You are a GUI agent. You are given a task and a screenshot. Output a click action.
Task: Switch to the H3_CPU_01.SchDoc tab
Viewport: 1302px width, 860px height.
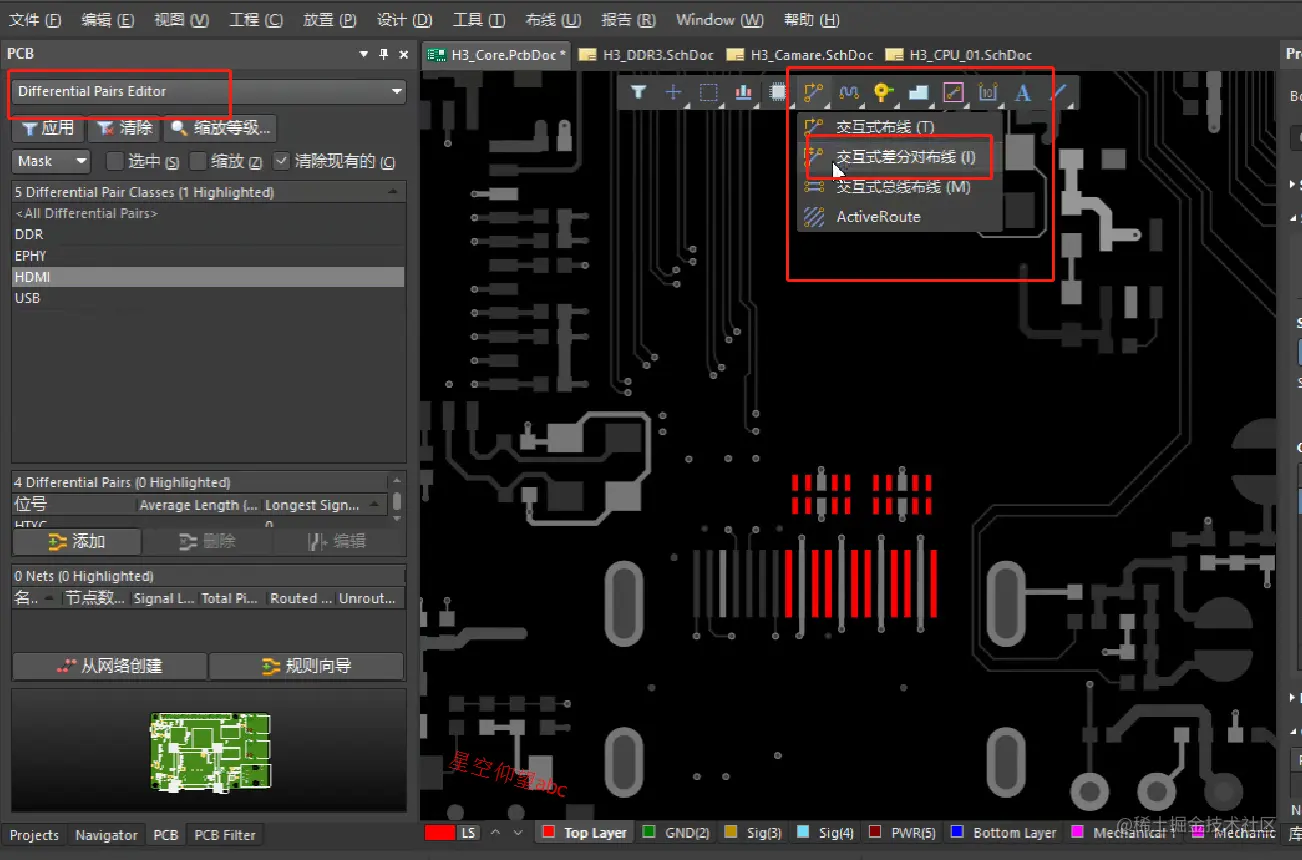tap(958, 55)
